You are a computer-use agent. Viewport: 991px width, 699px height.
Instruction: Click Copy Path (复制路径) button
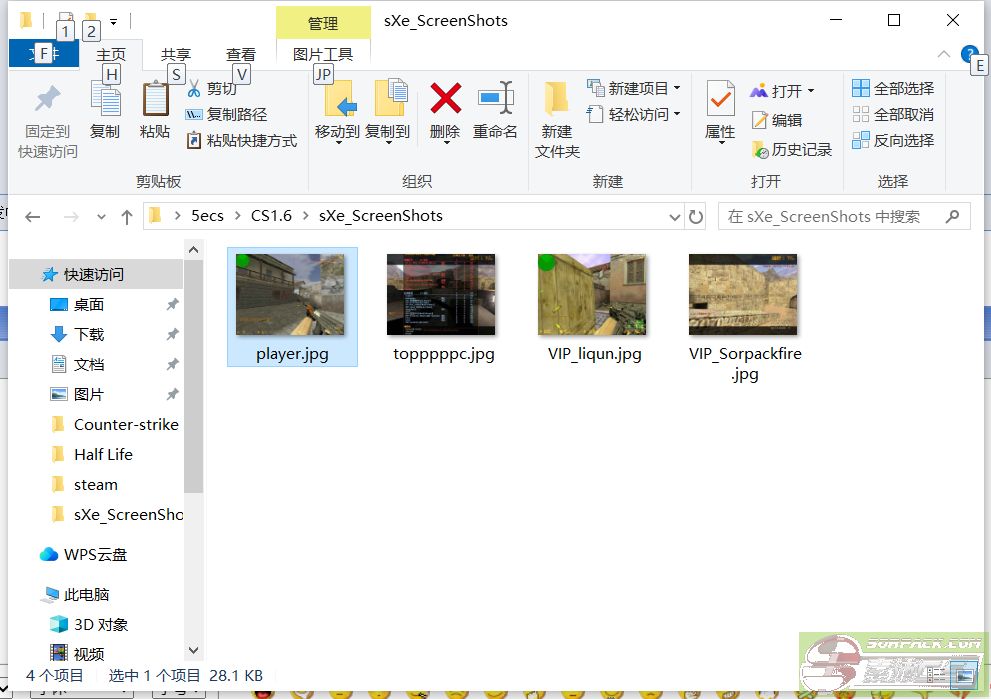(x=226, y=114)
